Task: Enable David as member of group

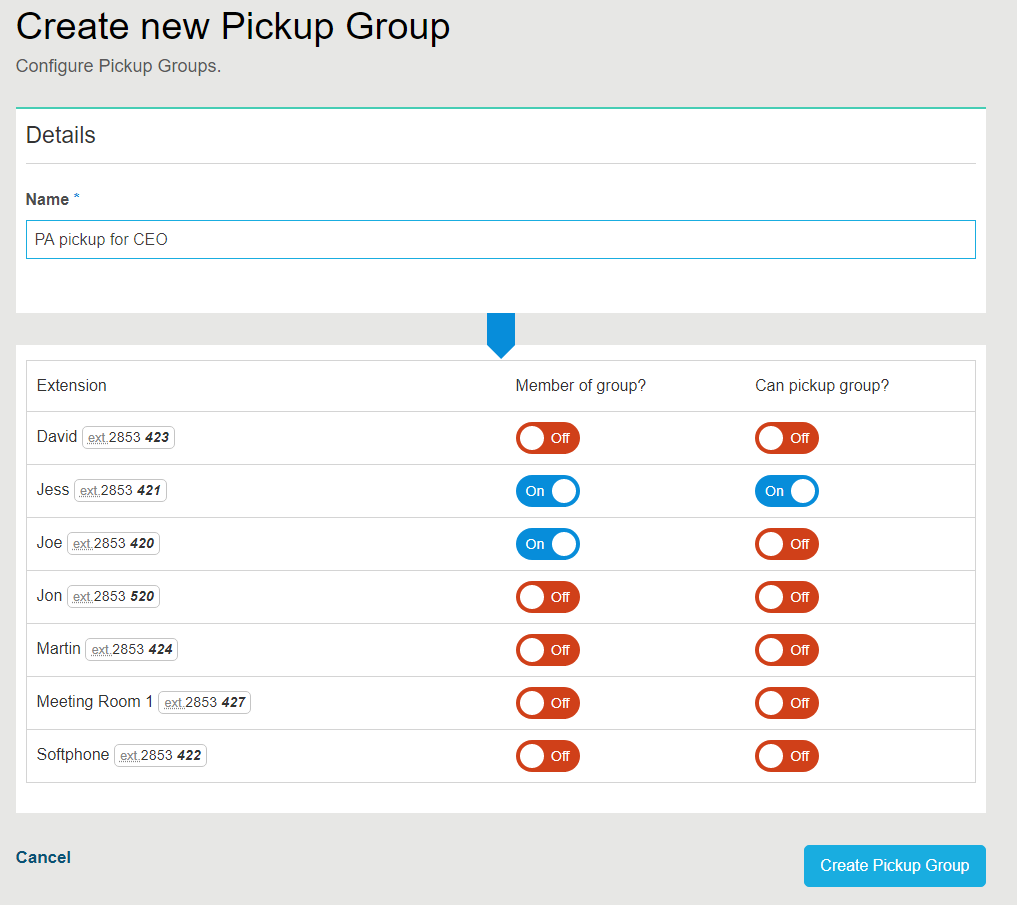Action: point(547,438)
